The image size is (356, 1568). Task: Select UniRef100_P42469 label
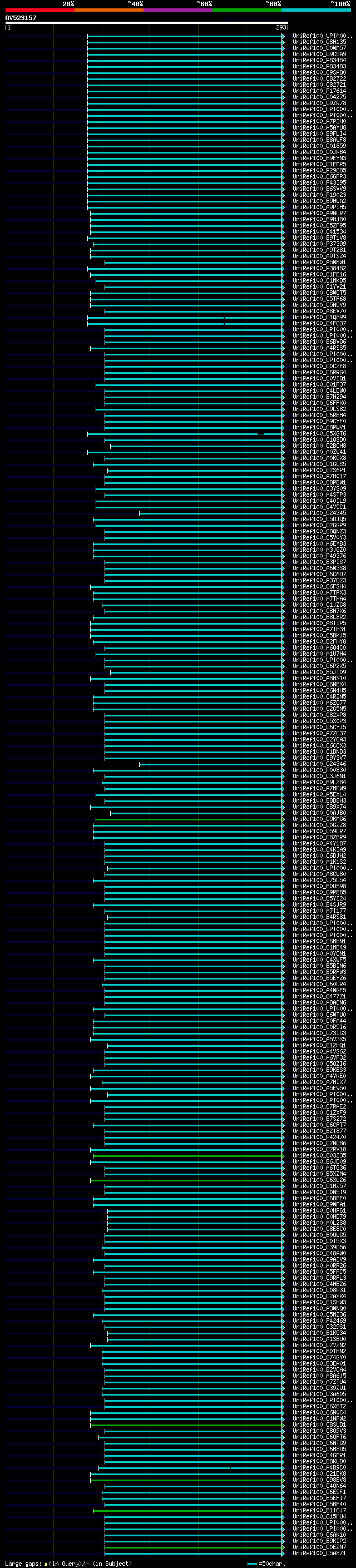[319, 1320]
